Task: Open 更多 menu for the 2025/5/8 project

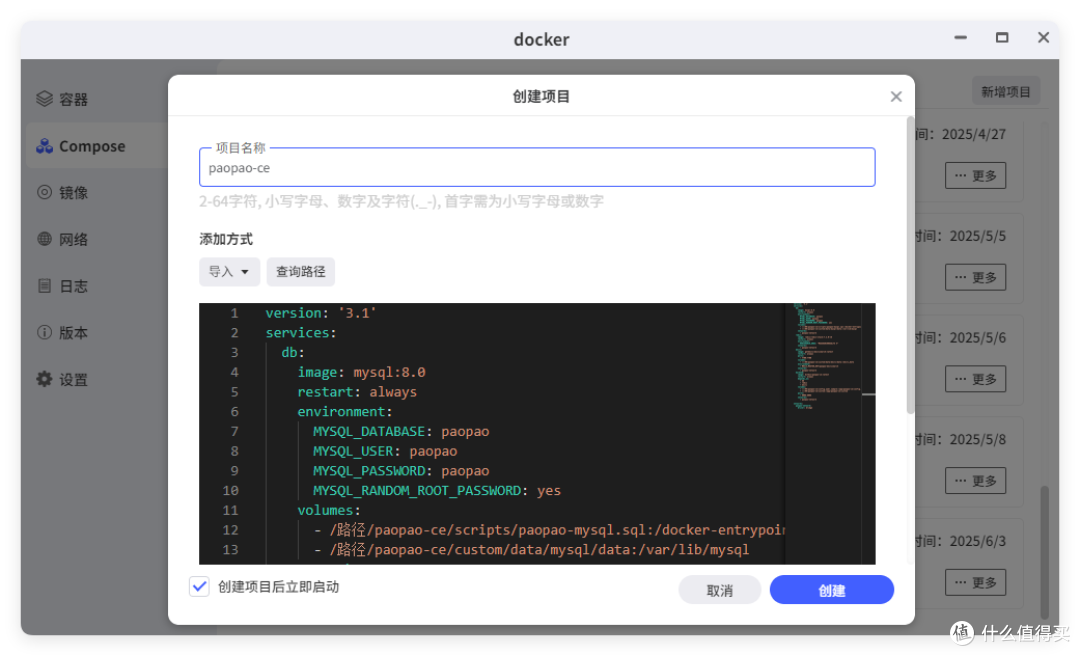Action: 975,481
